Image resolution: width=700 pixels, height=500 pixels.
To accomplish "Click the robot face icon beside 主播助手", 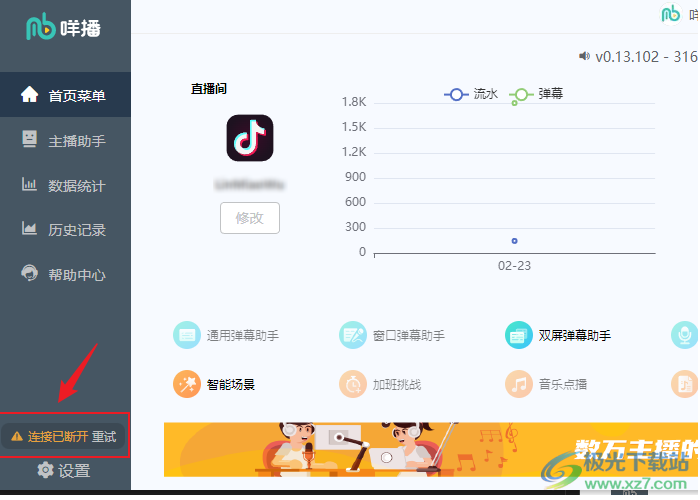I will pyautogui.click(x=29, y=139).
